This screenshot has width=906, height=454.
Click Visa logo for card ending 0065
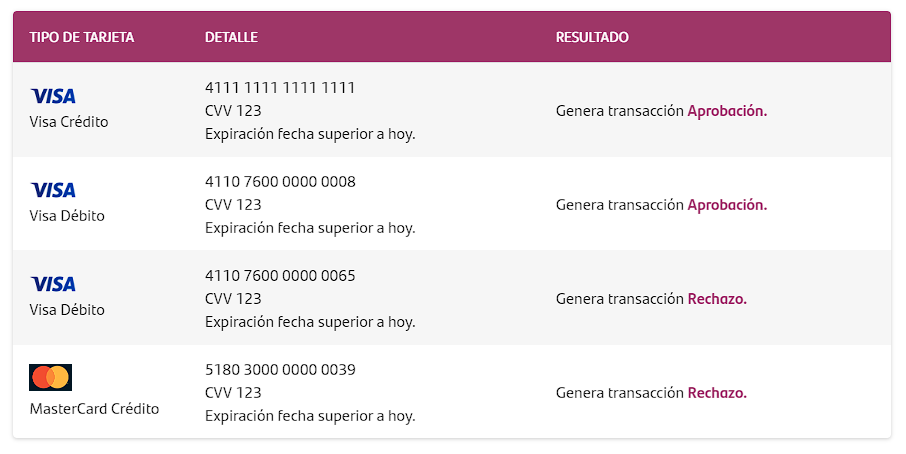(x=53, y=284)
